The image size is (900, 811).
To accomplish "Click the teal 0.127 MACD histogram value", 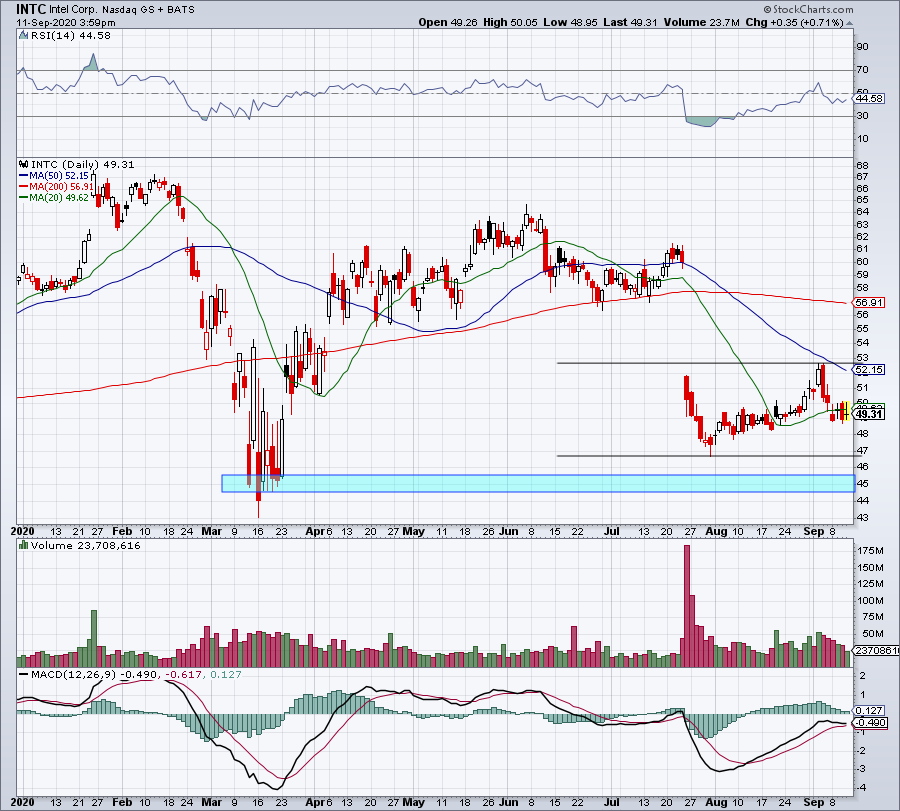I will (x=226, y=674).
